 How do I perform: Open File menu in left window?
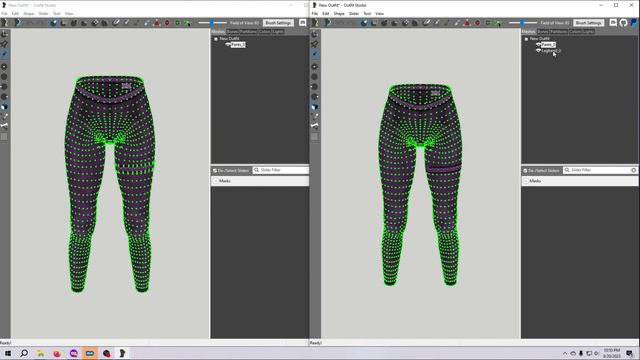[4, 13]
